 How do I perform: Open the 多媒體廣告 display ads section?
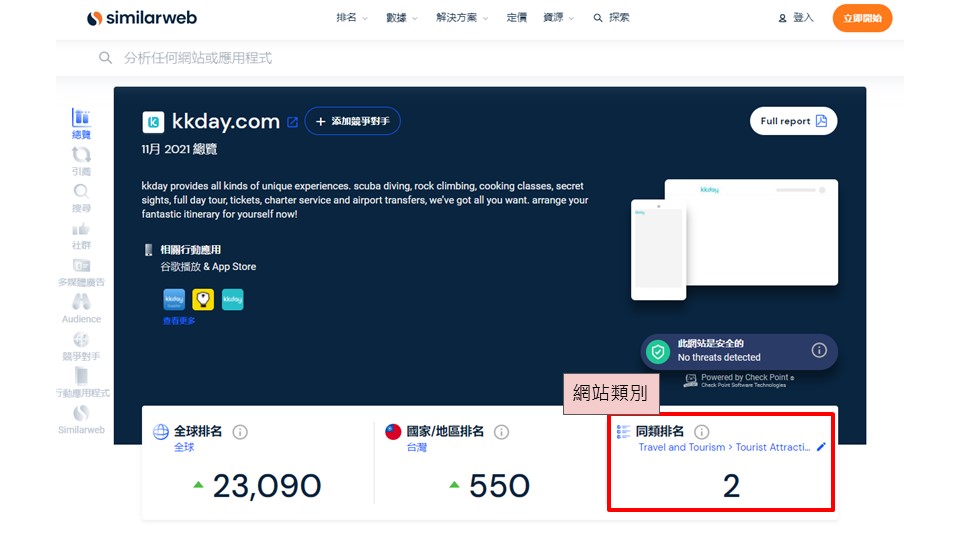click(81, 273)
